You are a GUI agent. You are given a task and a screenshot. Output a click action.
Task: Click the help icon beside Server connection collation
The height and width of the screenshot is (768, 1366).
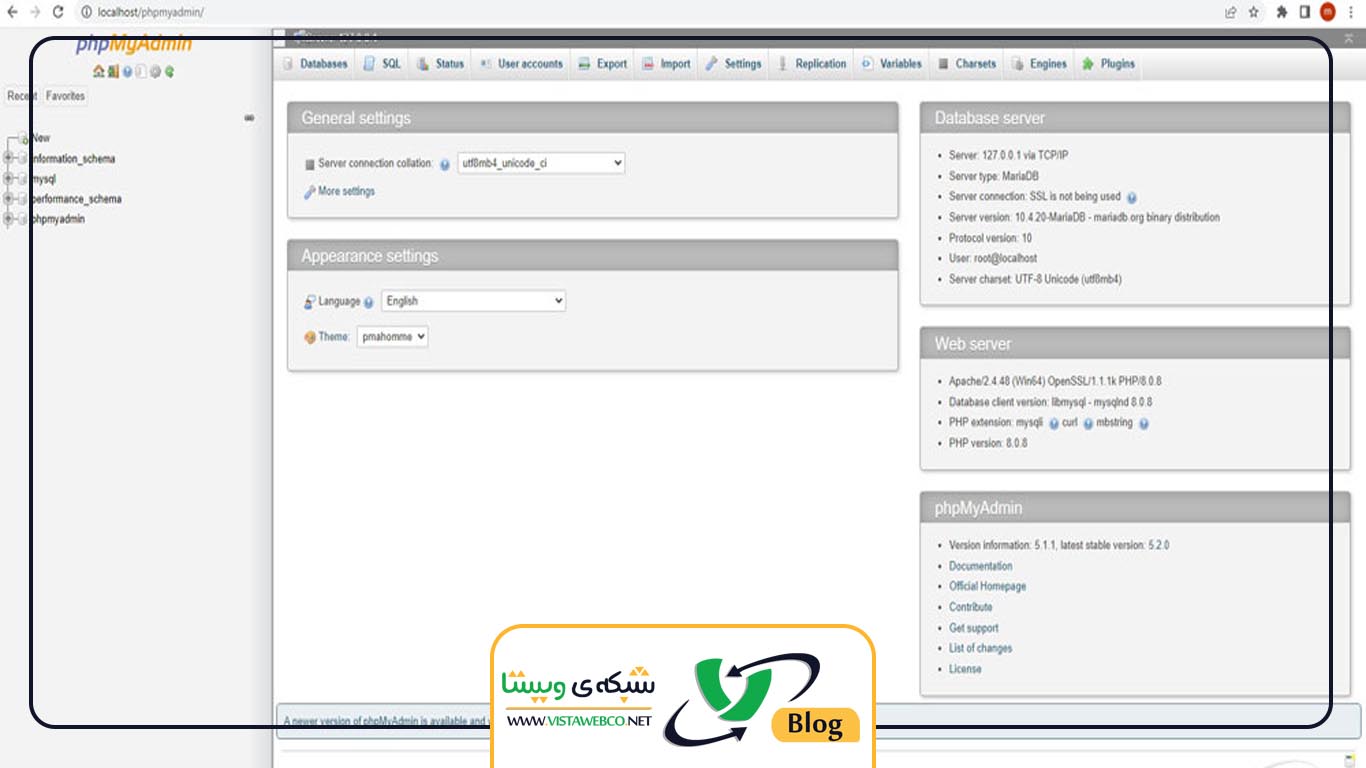point(445,164)
